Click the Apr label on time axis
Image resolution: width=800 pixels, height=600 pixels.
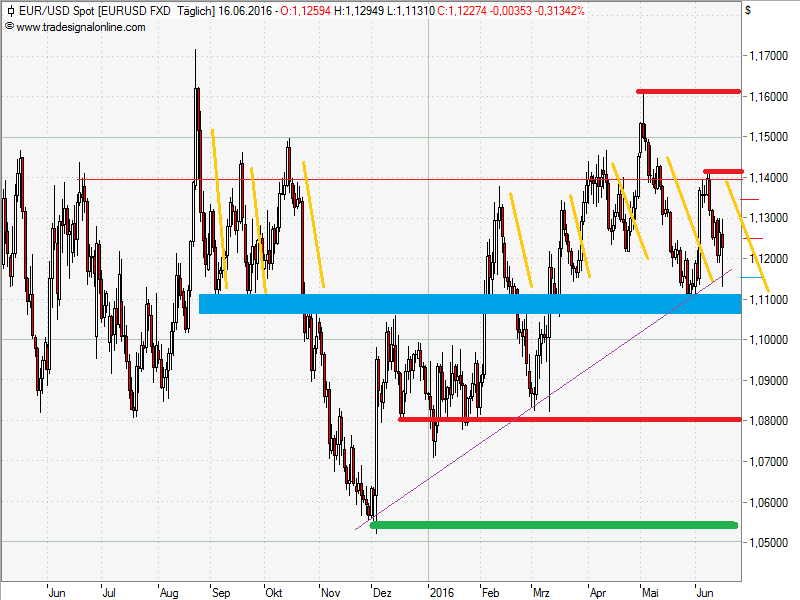(597, 593)
